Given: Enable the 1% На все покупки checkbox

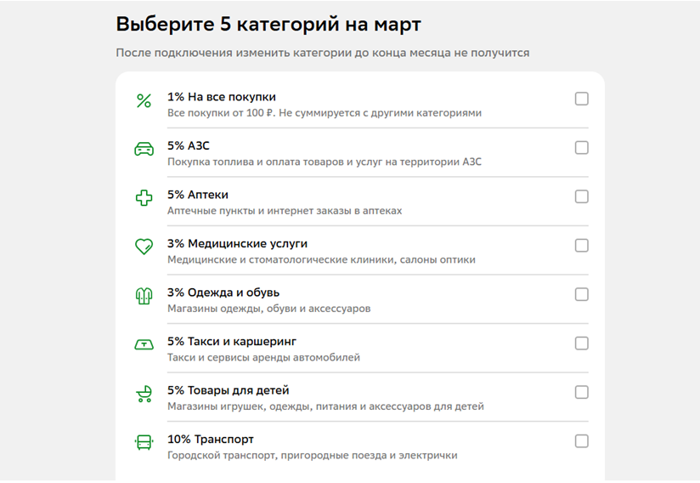Looking at the screenshot, I should point(582,99).
